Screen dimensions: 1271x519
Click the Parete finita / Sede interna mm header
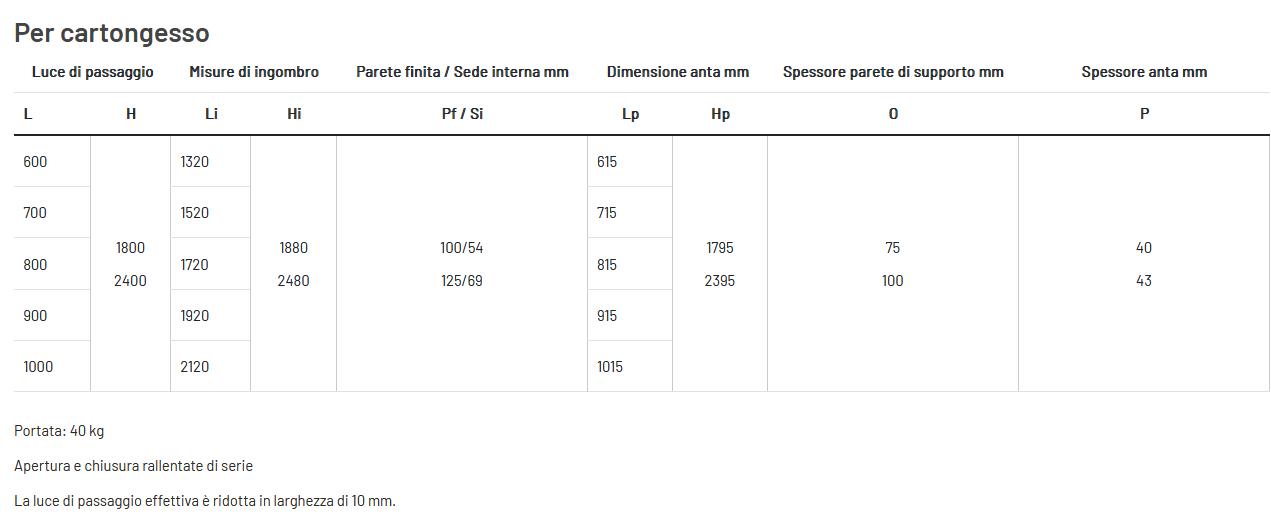[462, 72]
